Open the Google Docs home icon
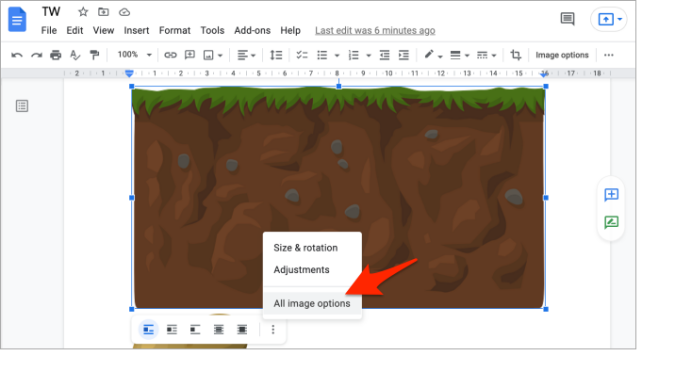This screenshot has height=388, width=675. (17, 20)
